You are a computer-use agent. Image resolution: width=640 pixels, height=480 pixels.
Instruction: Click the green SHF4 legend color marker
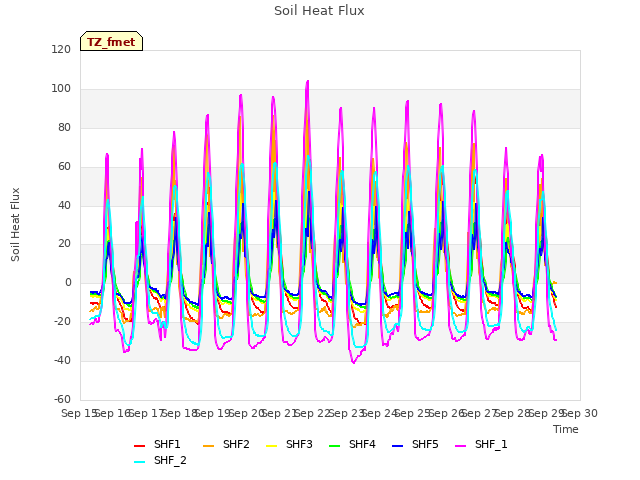click(x=334, y=446)
